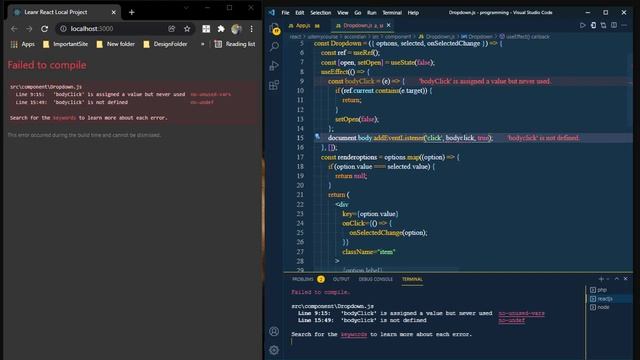
Task: Open the Explorer icon in VS Code activity bar
Action: (x=275, y=28)
